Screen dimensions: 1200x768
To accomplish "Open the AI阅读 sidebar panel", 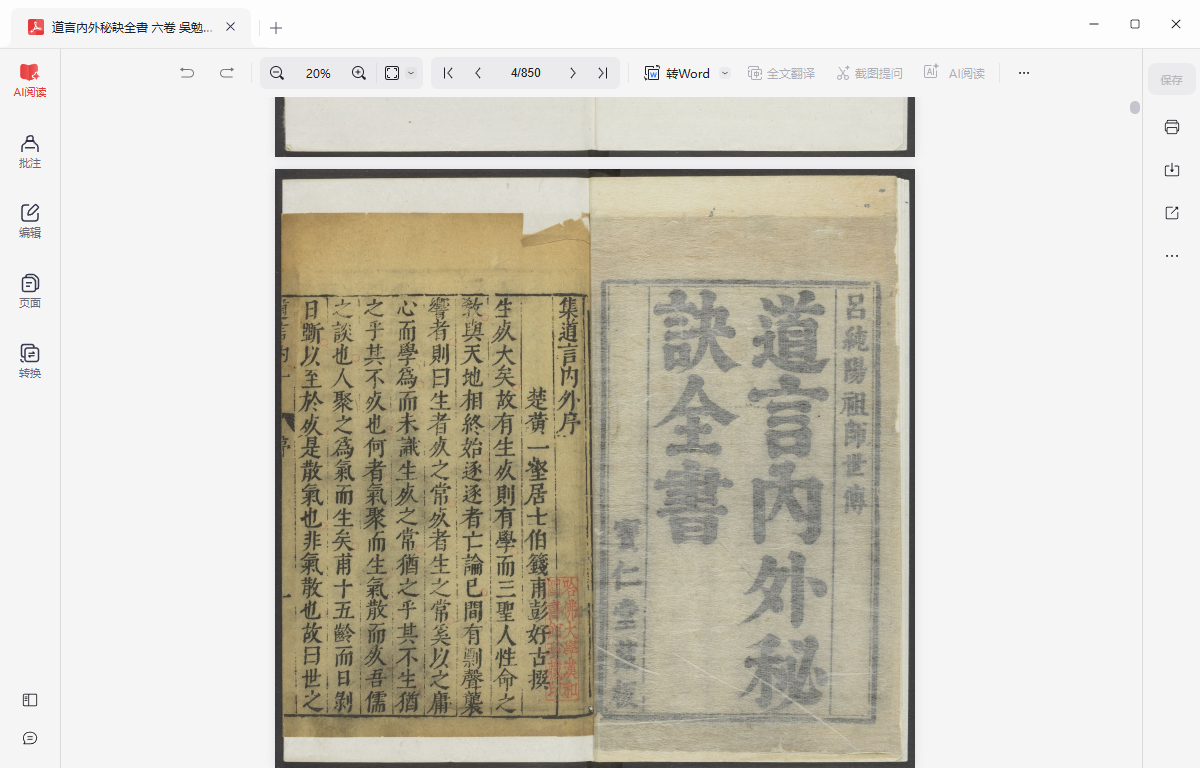I will click(30, 81).
